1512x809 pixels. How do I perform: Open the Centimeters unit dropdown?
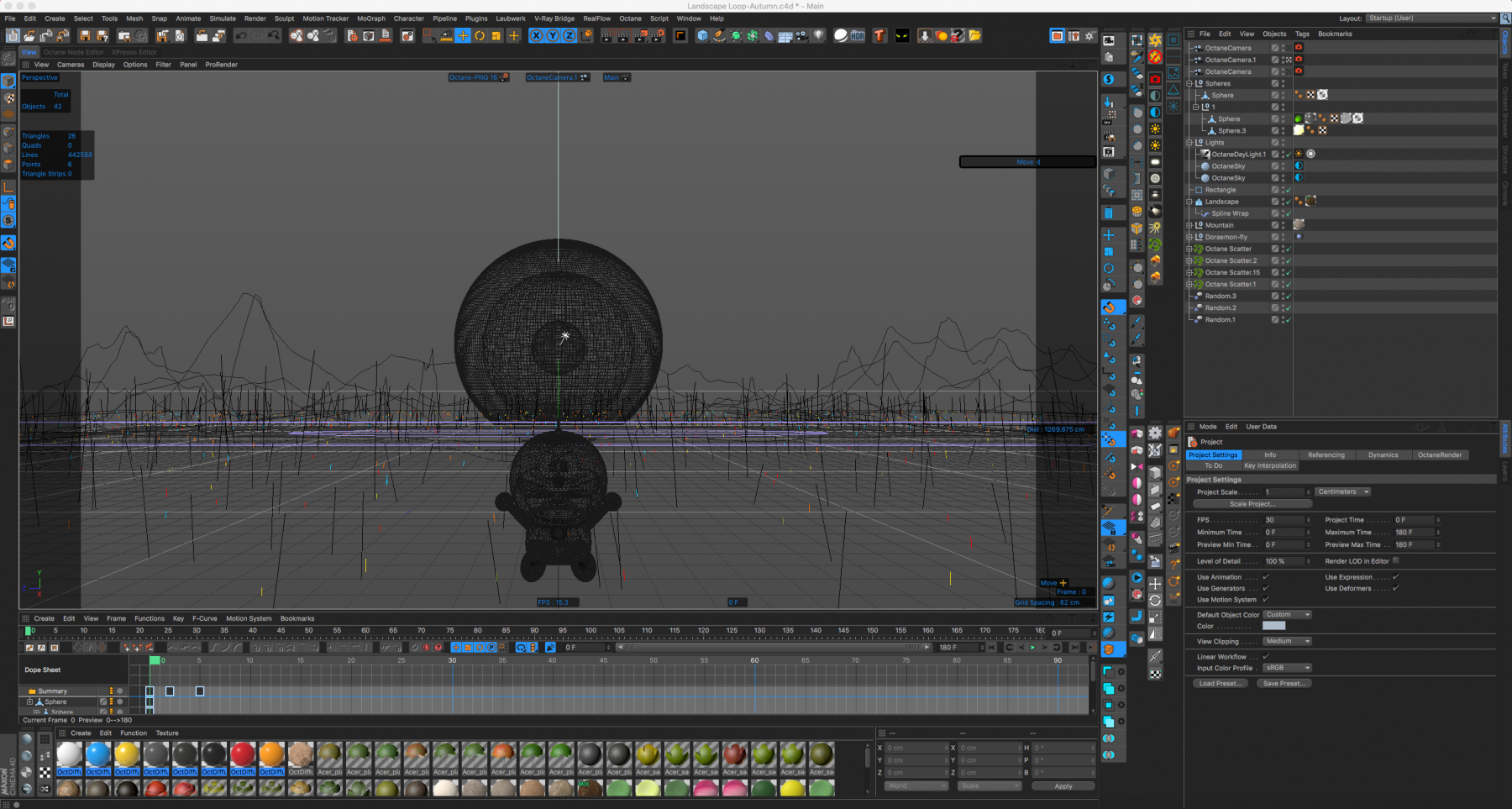point(1343,492)
